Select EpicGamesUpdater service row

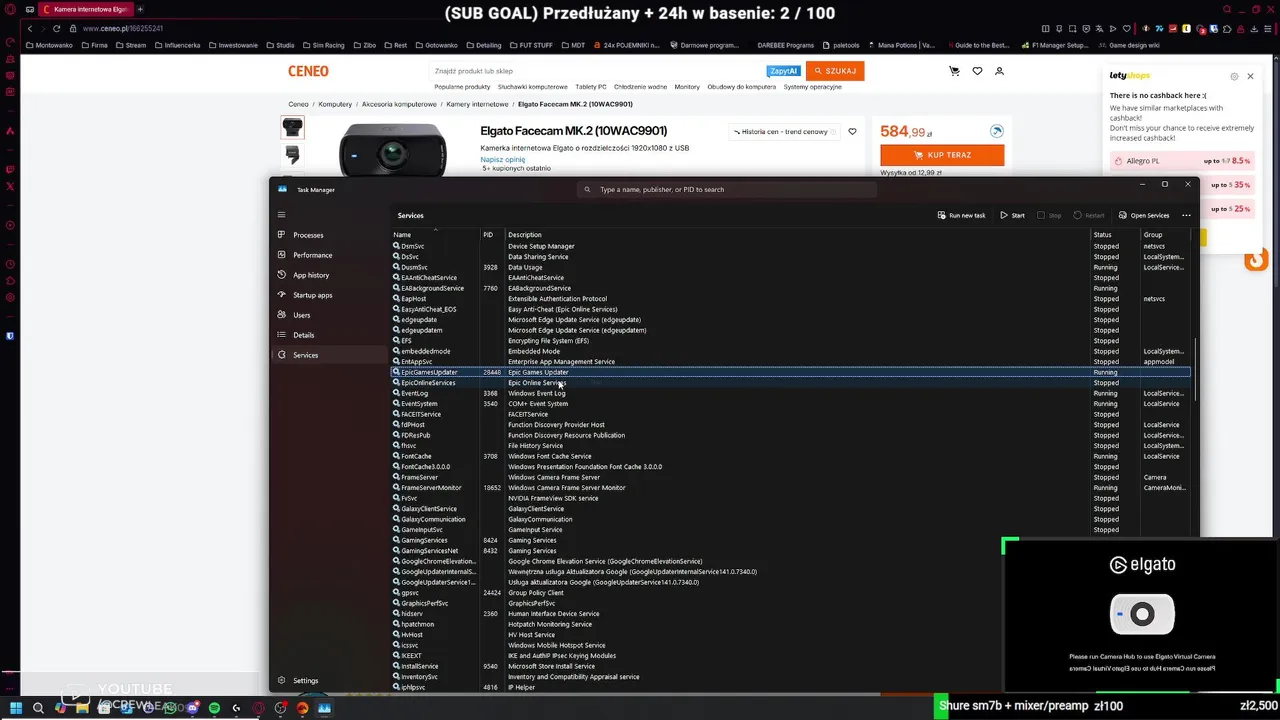pos(790,372)
